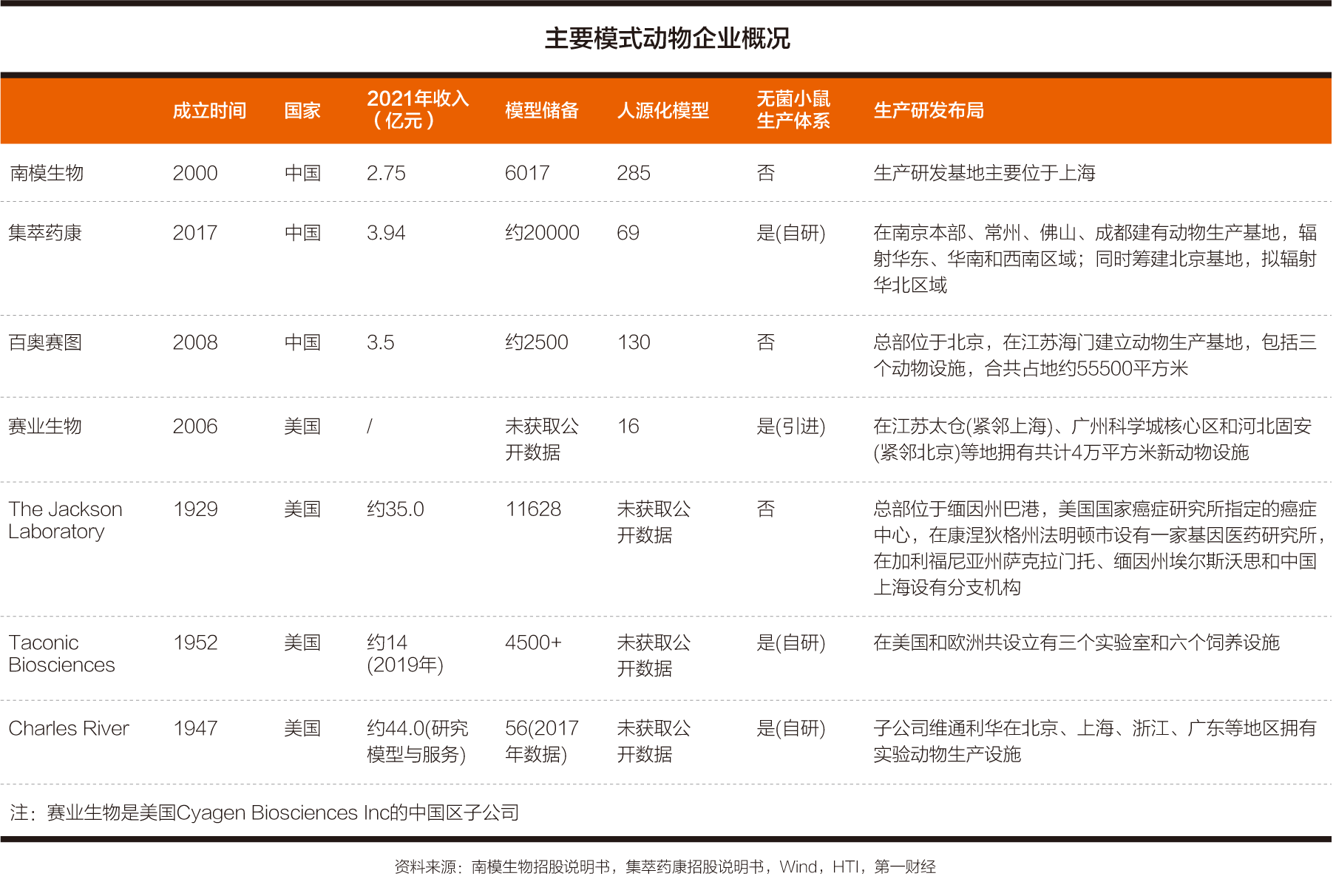Screen dimensions: 1336x896
Task: Click revenue value 3.94
Action: [x=386, y=233]
